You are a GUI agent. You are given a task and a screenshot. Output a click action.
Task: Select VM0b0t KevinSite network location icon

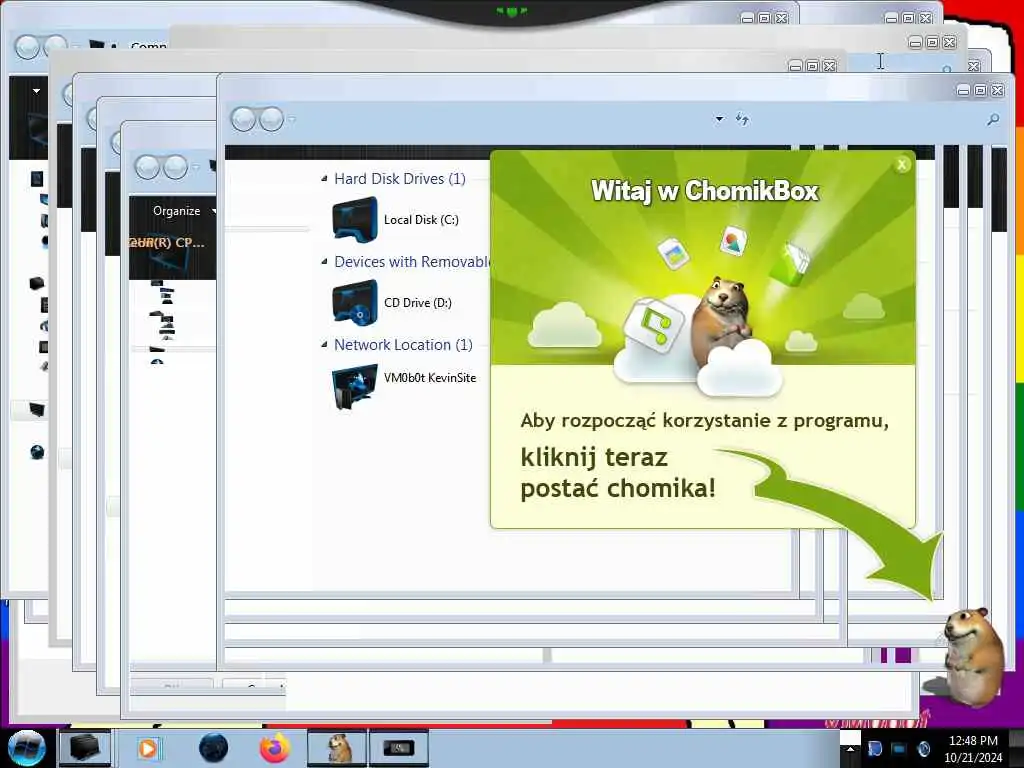(x=355, y=386)
